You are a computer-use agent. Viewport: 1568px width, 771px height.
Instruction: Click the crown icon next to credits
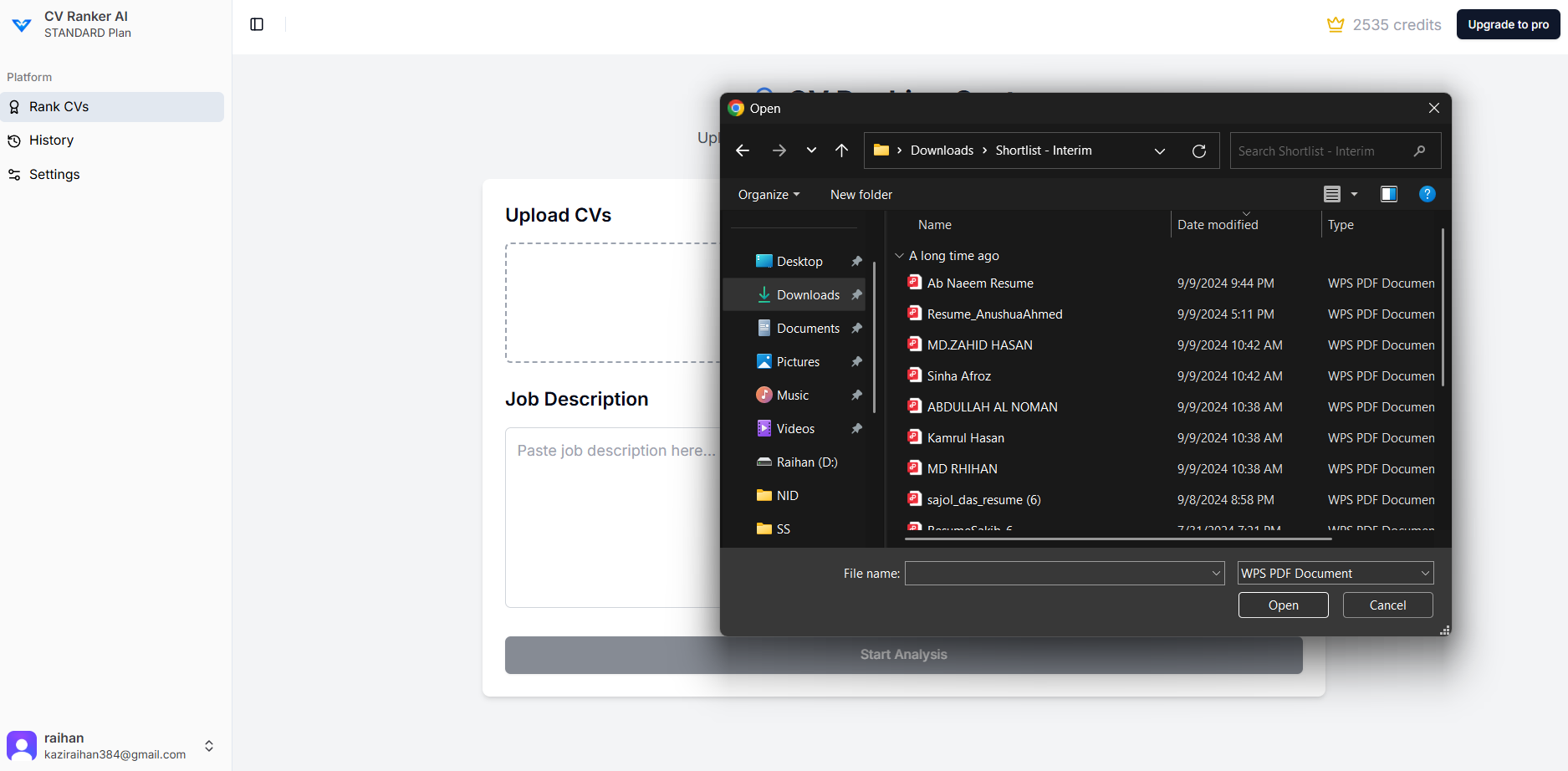coord(1336,24)
